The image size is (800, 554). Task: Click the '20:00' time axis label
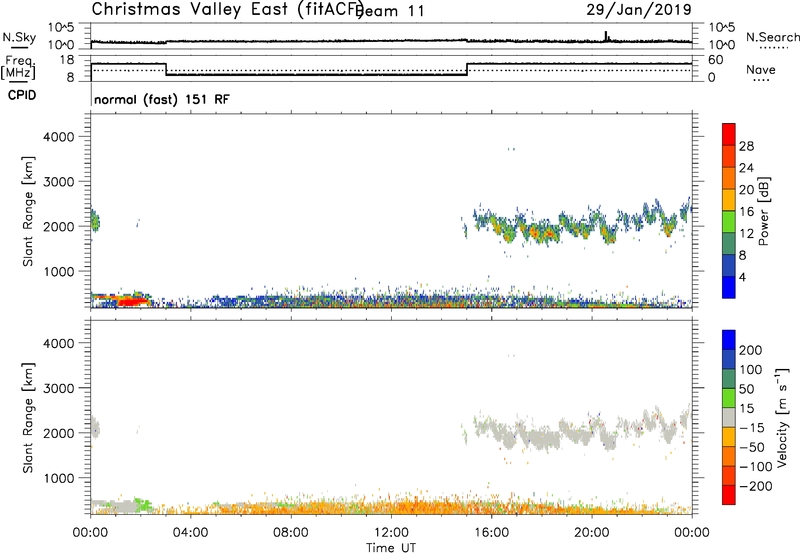(x=591, y=533)
